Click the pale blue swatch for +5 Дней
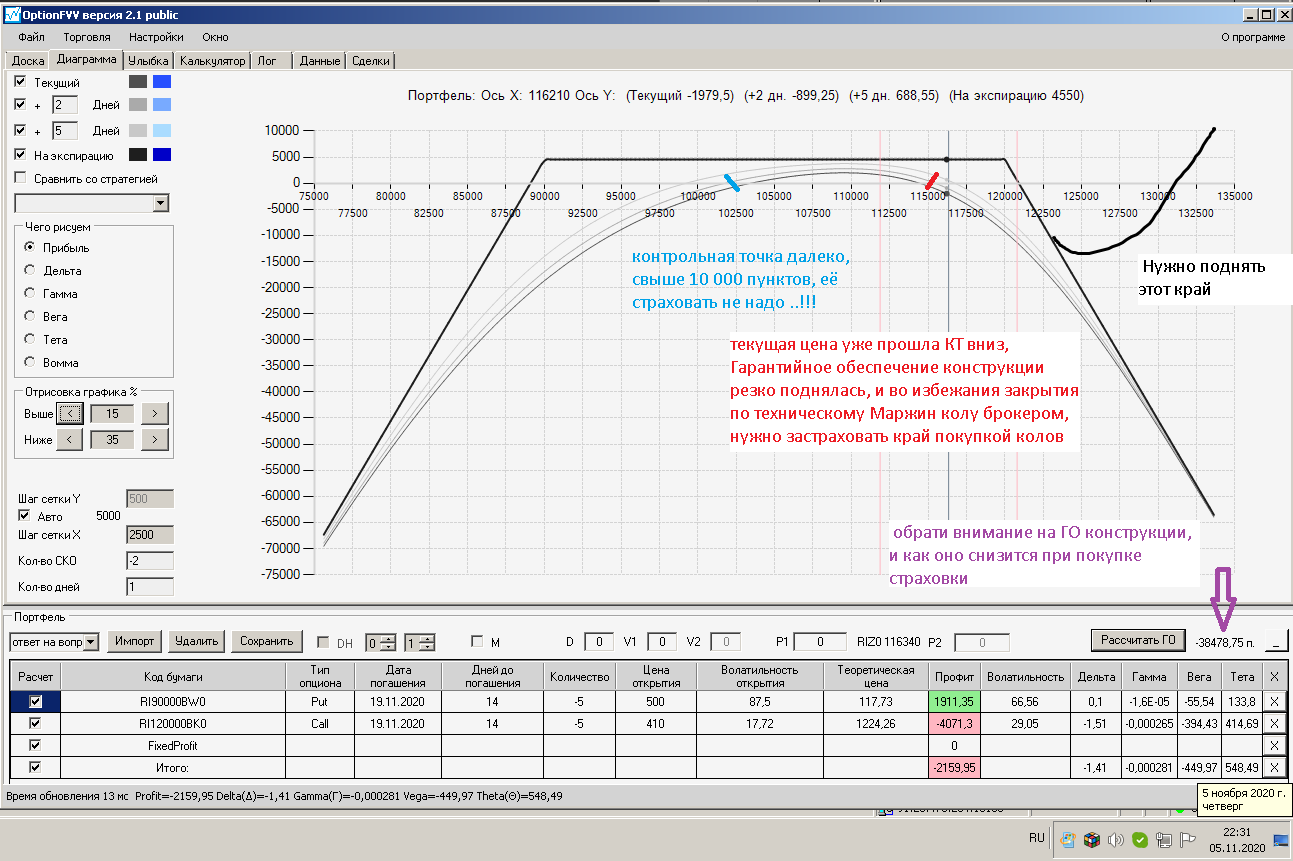1293x861 pixels. pyautogui.click(x=162, y=130)
